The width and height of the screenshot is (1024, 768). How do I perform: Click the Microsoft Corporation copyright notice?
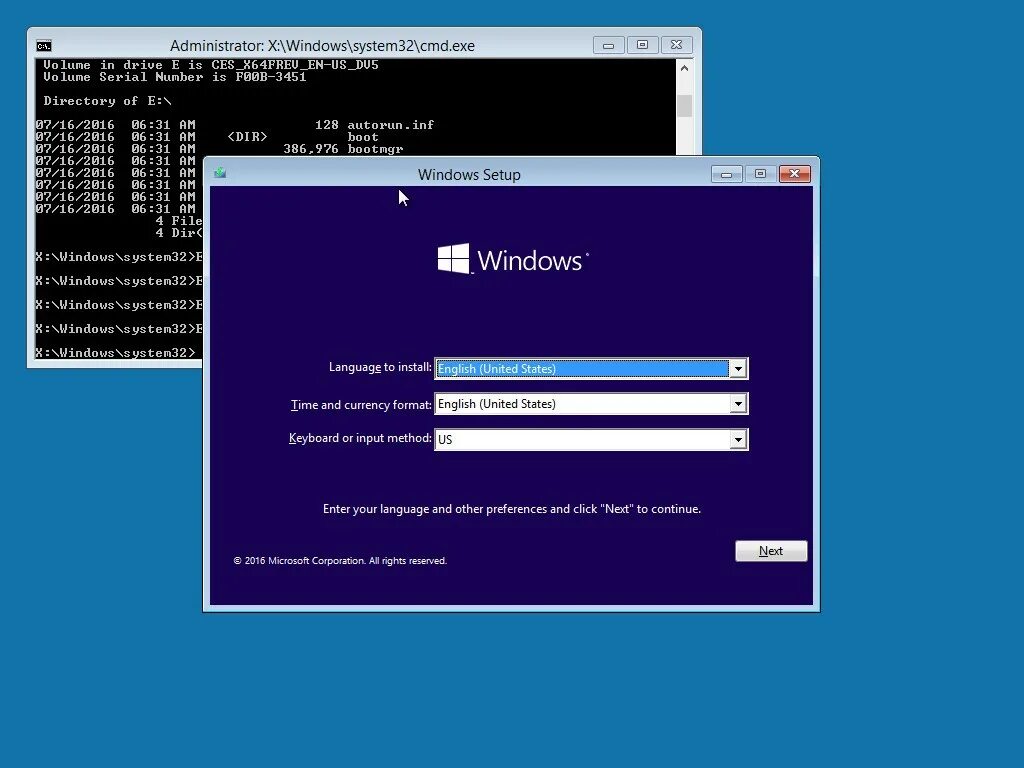[x=340, y=561]
